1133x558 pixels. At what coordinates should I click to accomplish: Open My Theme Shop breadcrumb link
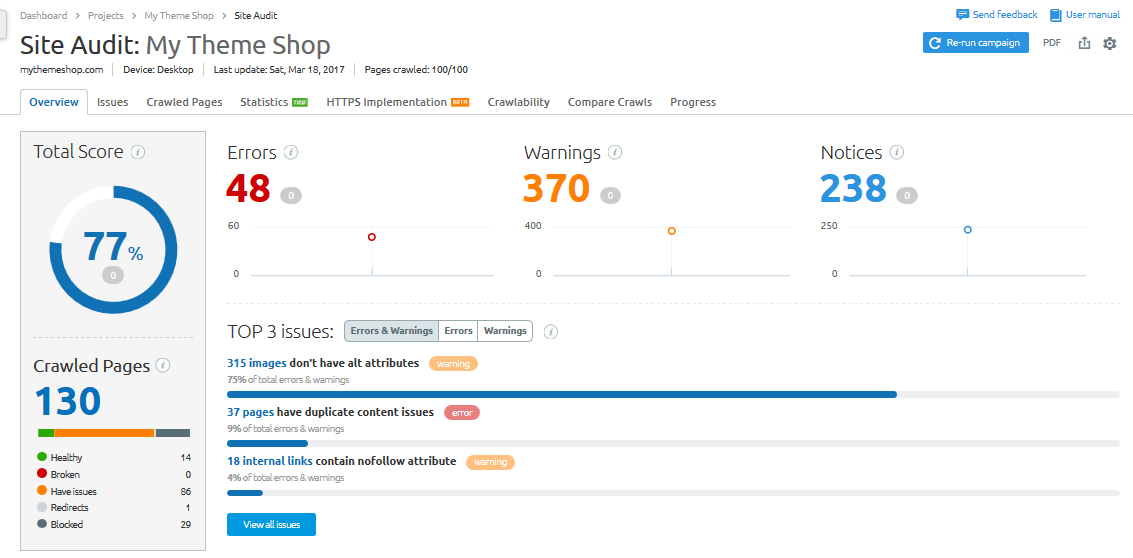(x=178, y=15)
